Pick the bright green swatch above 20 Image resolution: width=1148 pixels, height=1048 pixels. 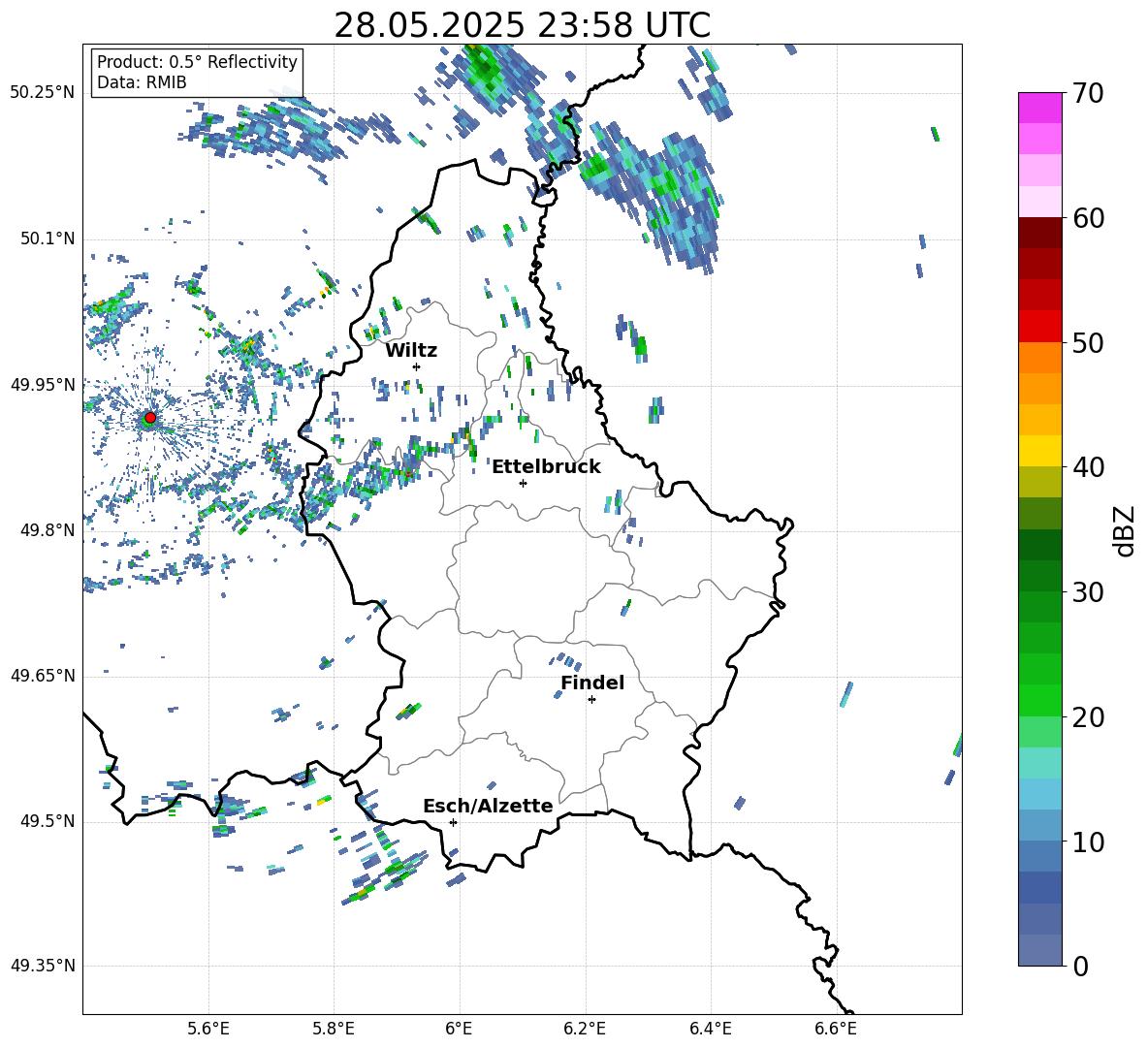point(1039,700)
